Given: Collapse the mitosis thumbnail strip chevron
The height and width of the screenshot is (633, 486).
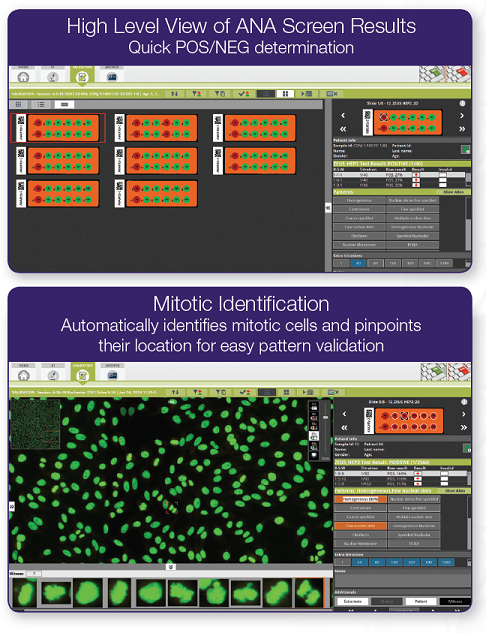Looking at the screenshot, I should coord(171,567).
